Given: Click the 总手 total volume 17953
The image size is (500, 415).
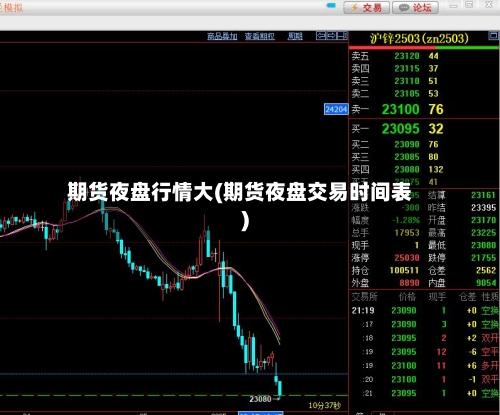Looking at the screenshot, I should click(407, 233).
